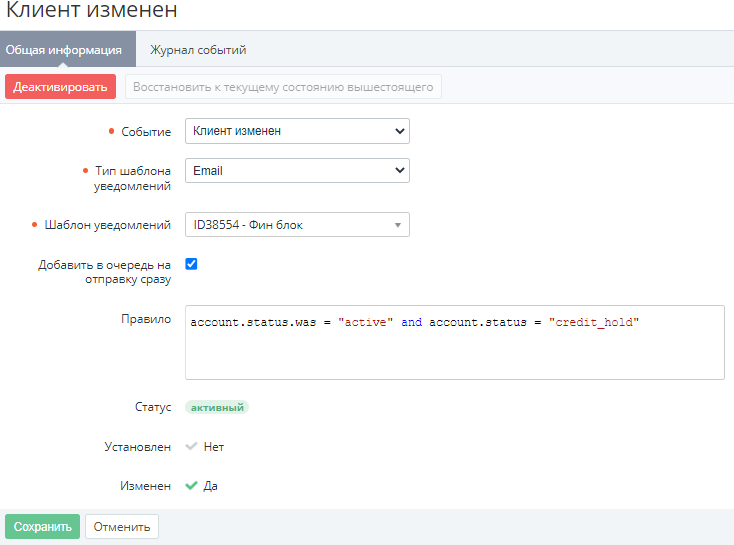This screenshot has width=734, height=545.
Task: Expand the Email notification type dropdown
Action: (297, 171)
